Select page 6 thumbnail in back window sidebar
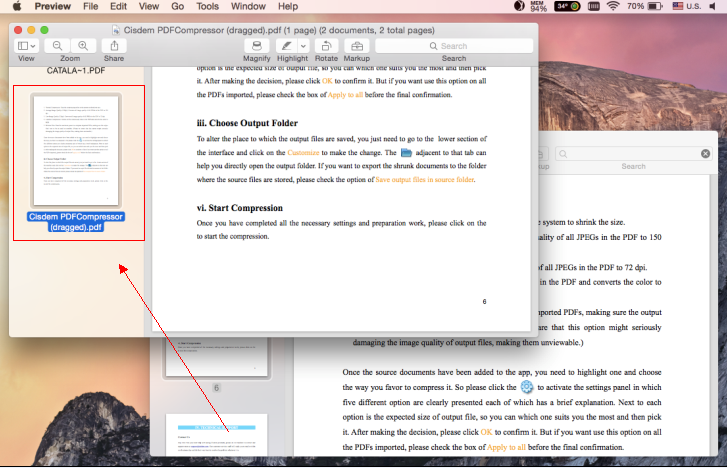This screenshot has width=727, height=468. 217,357
